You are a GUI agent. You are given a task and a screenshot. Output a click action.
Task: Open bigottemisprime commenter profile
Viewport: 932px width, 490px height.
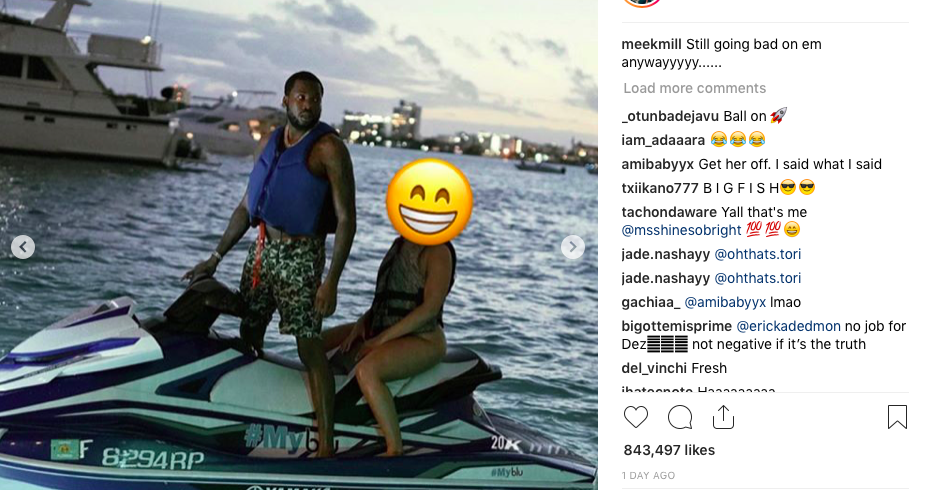(676, 326)
